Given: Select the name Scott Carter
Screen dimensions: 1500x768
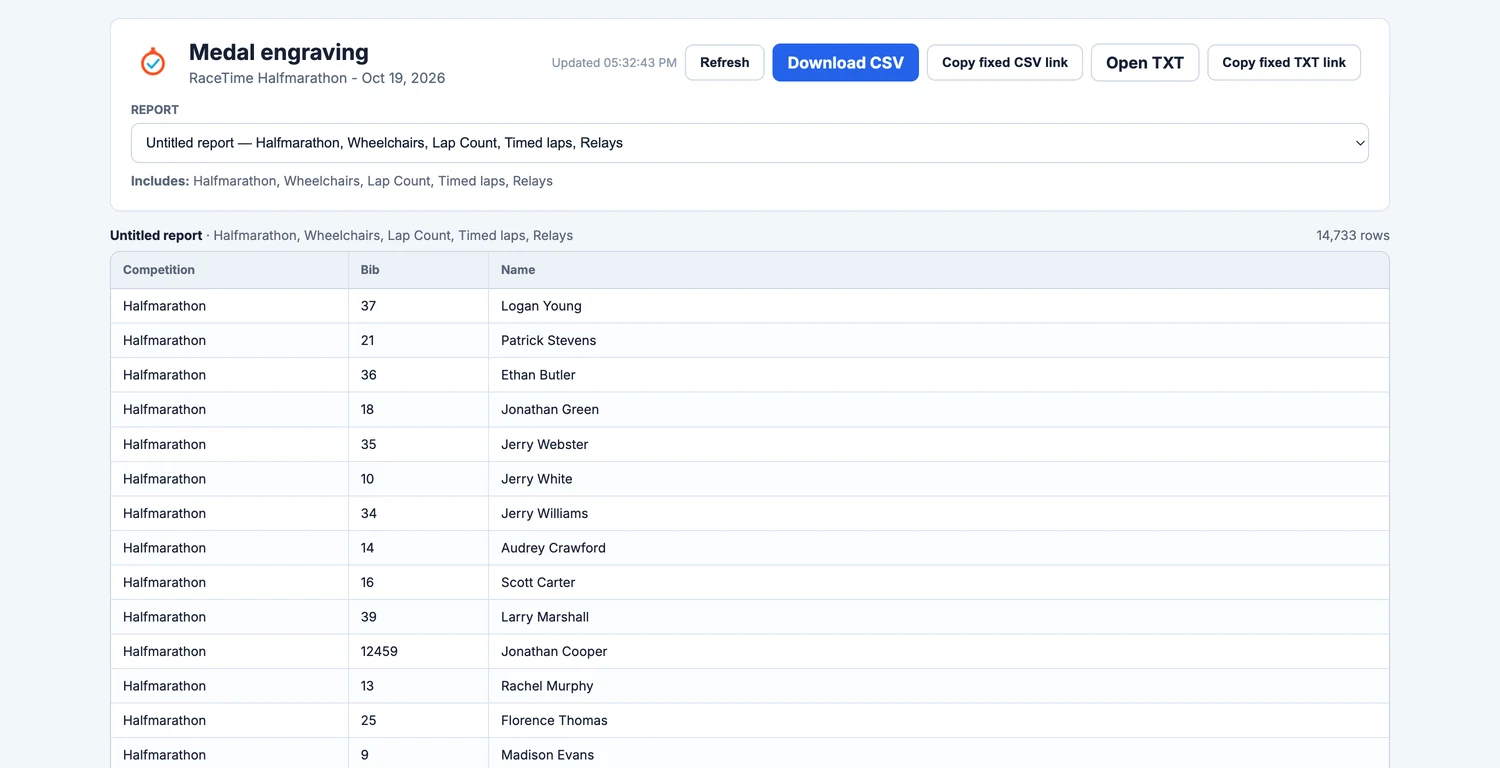Looking at the screenshot, I should pyautogui.click(x=538, y=582).
